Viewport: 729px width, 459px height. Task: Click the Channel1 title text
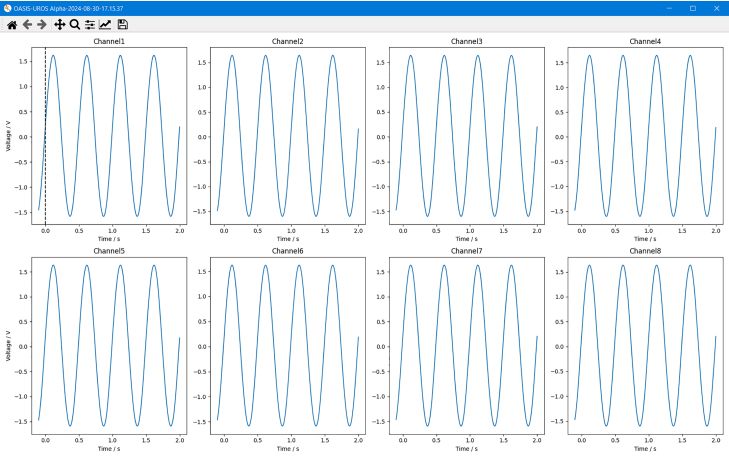(109, 41)
